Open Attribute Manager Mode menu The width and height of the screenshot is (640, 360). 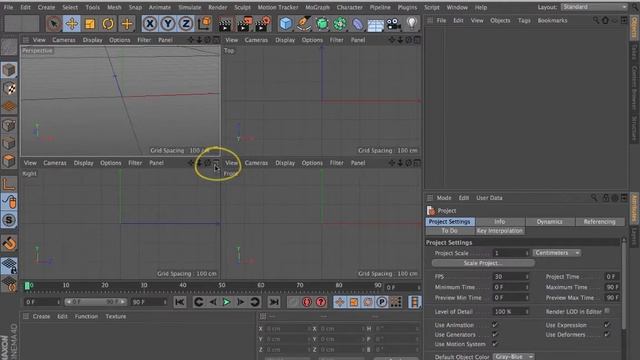tap(444, 198)
